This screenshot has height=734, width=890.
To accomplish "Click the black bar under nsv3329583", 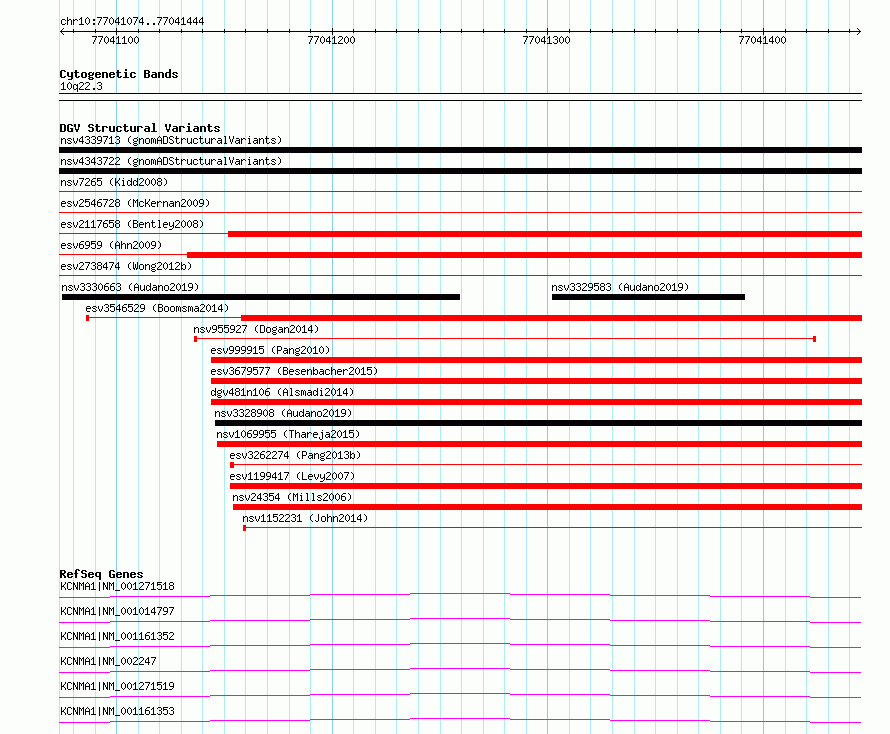I will 648,297.
